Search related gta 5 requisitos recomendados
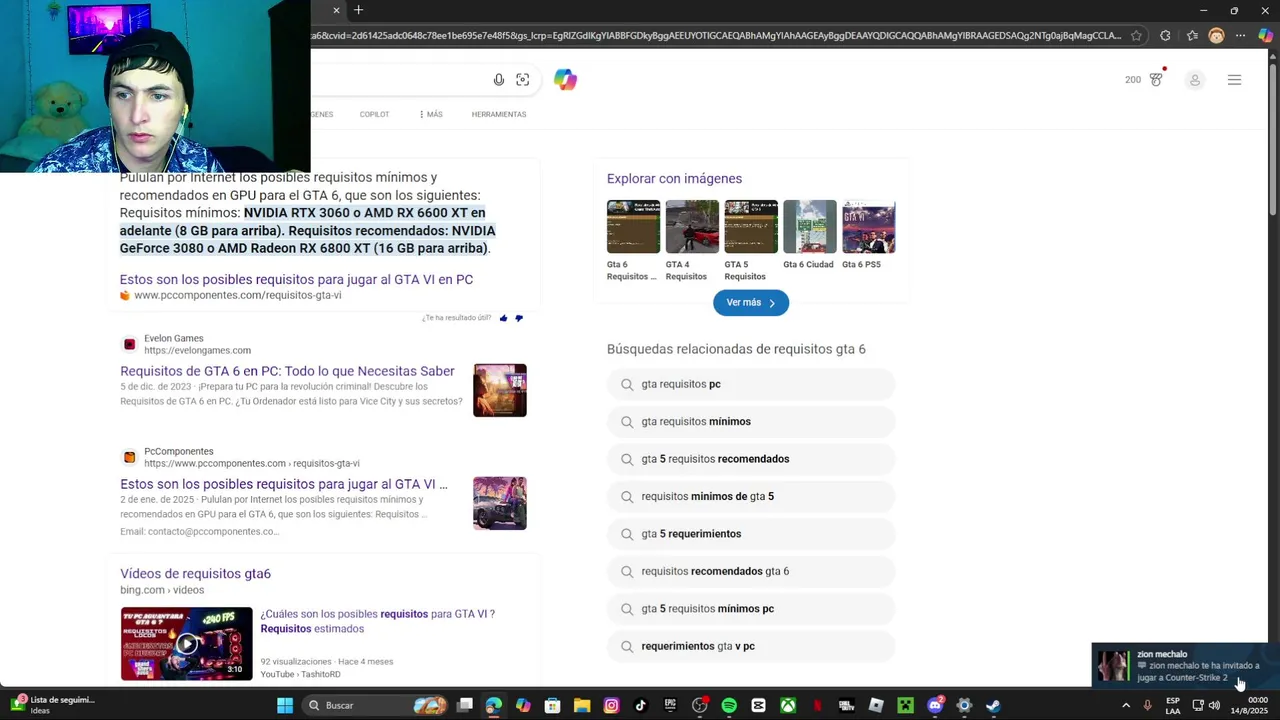1280x720 pixels. (x=751, y=459)
